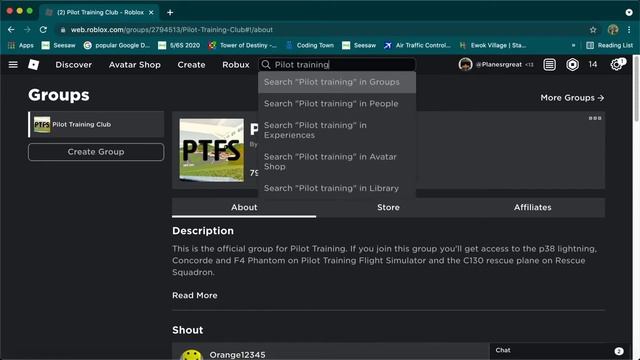Bookmark this page with the star icon
This screenshot has width=640, height=360.
(x=593, y=30)
